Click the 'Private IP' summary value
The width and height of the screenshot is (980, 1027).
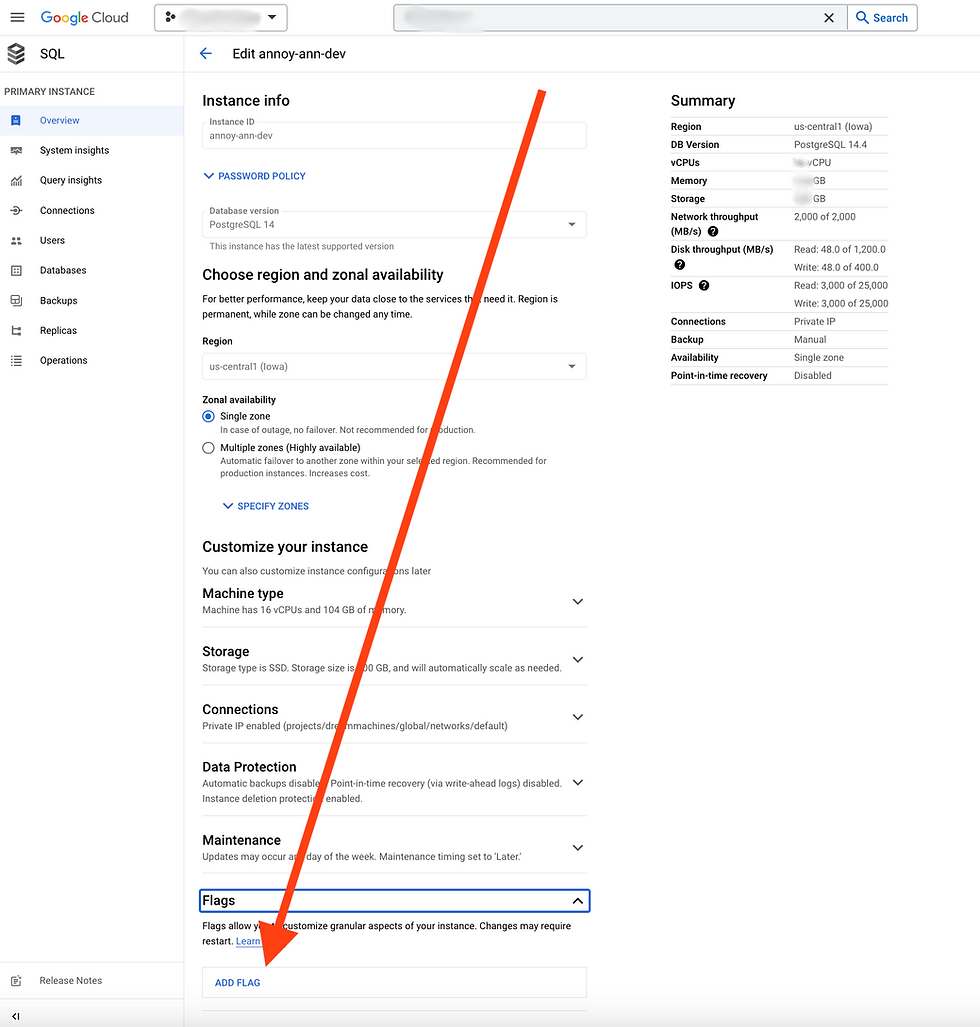pyautogui.click(x=814, y=322)
